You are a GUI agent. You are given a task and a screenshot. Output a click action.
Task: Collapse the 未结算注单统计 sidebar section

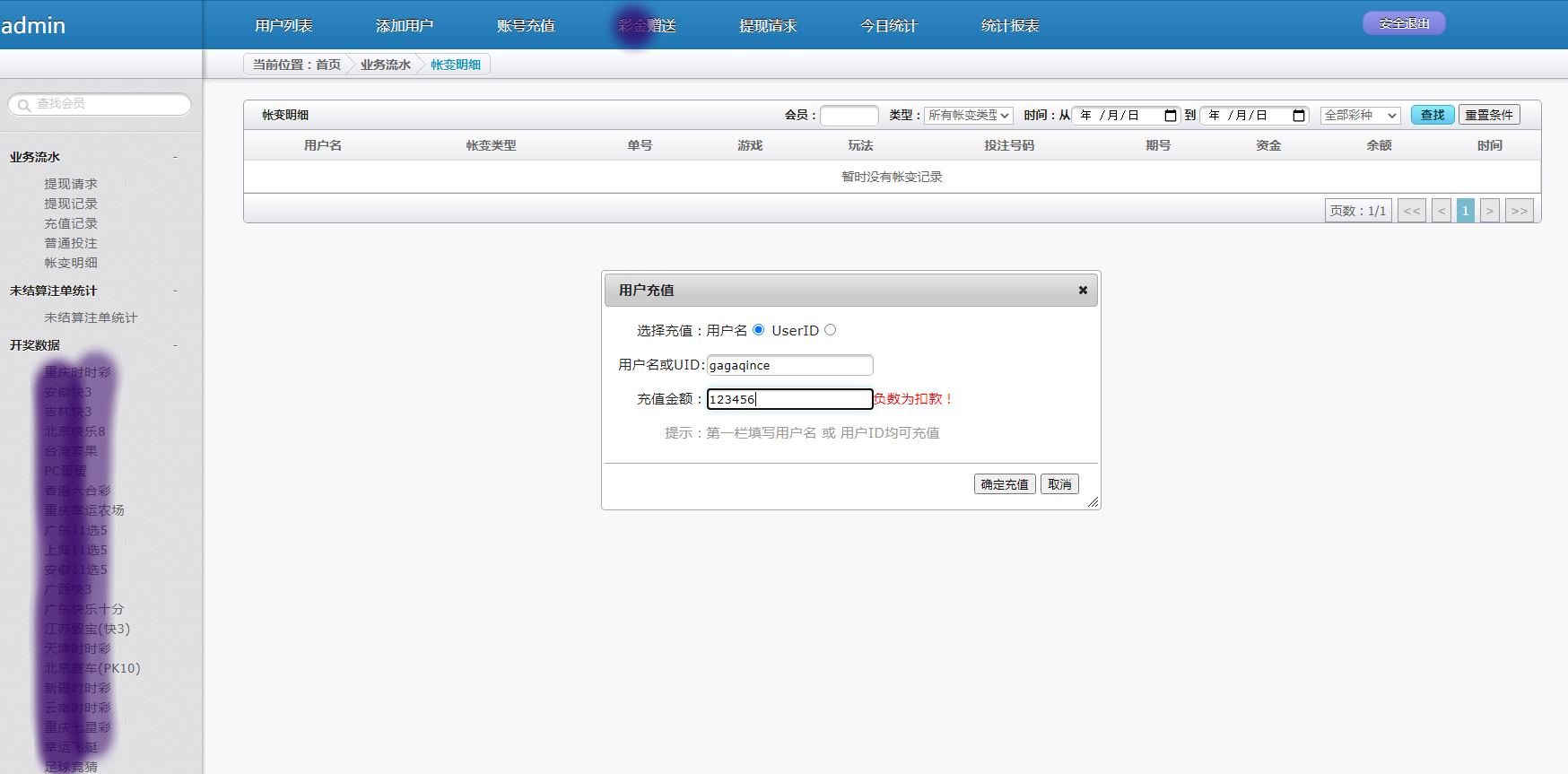(x=175, y=291)
